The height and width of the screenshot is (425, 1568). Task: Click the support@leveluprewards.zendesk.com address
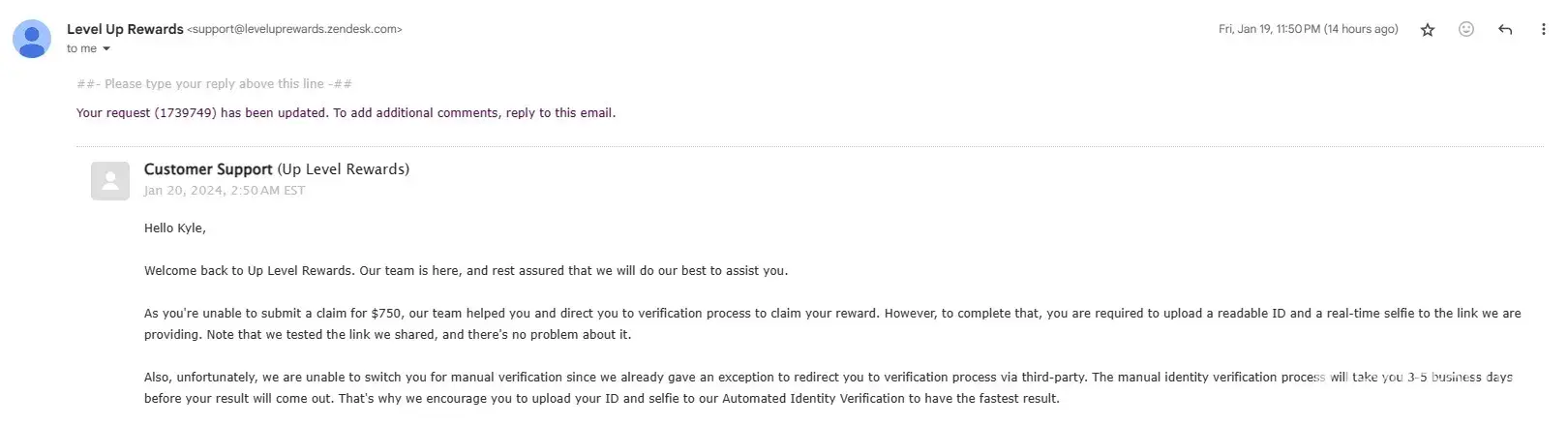(294, 29)
